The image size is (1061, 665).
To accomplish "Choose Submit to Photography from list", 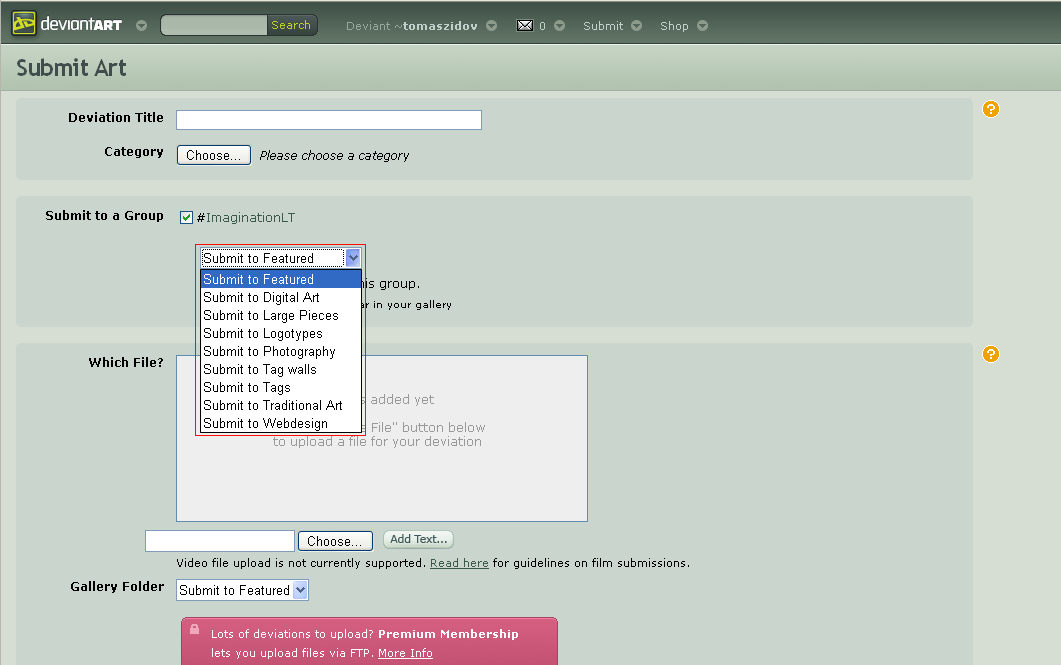I will click(269, 351).
